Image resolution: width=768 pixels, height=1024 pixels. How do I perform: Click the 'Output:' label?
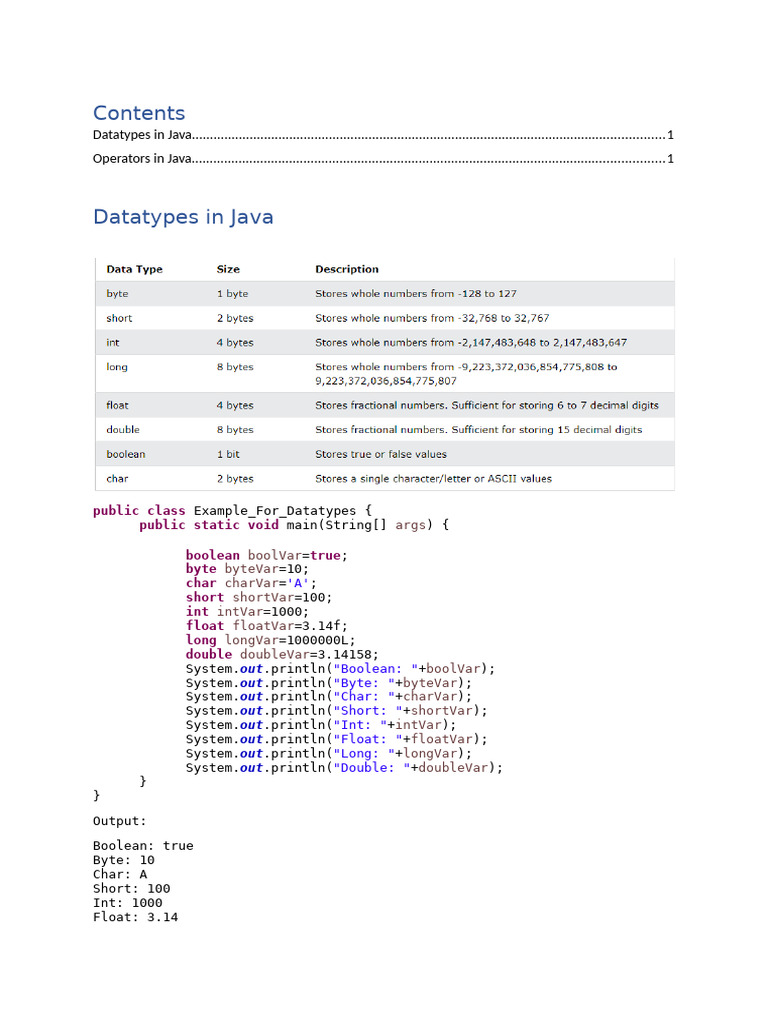click(120, 821)
